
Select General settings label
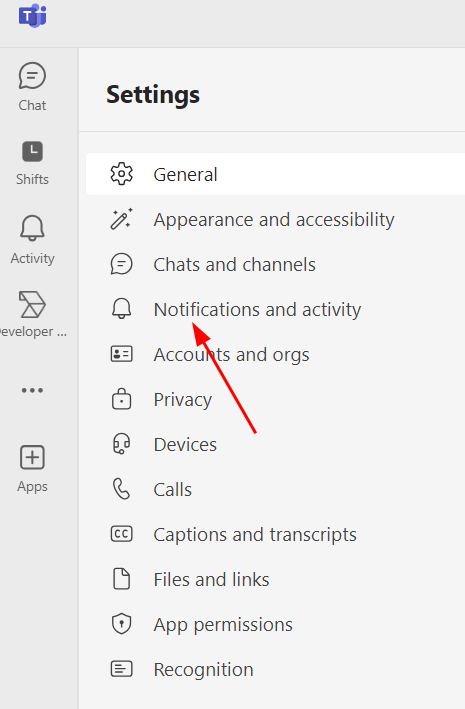tap(185, 175)
